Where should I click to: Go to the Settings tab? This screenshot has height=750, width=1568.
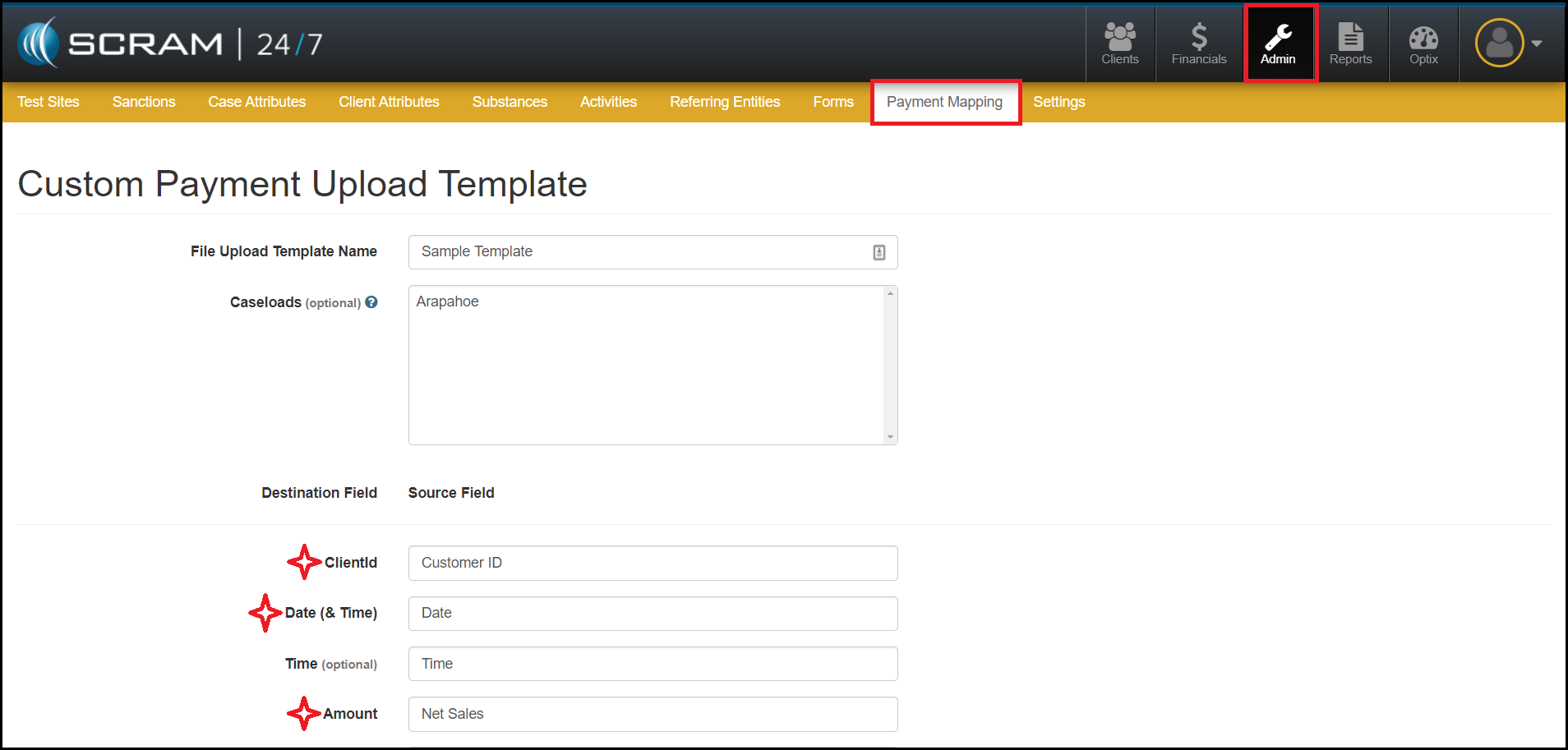[1058, 102]
